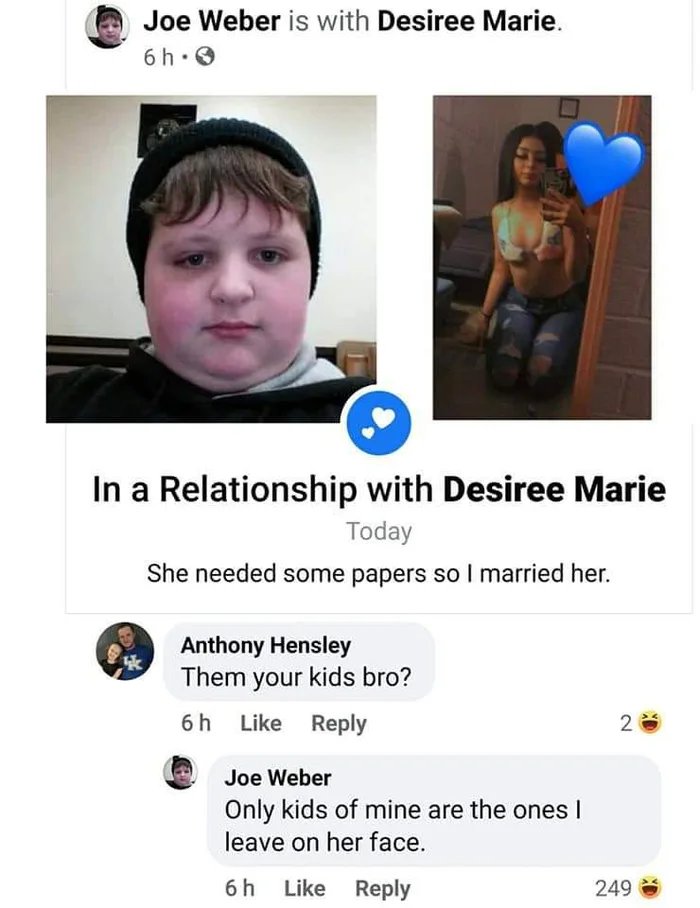This screenshot has height=908, width=700.
Task: Click the 6 h timestamp on Anthony's comment
Action: [196, 723]
